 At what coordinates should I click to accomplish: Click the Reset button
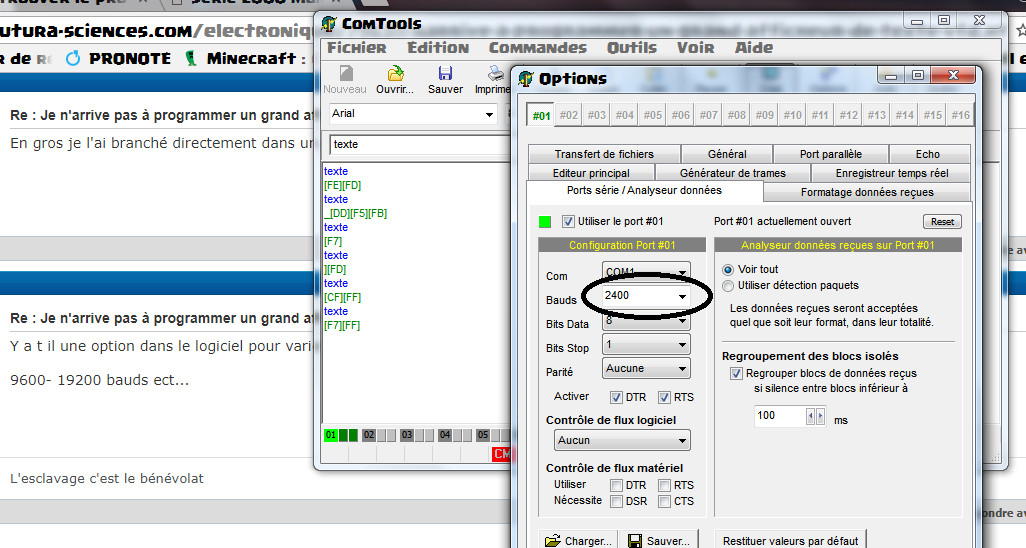click(942, 221)
